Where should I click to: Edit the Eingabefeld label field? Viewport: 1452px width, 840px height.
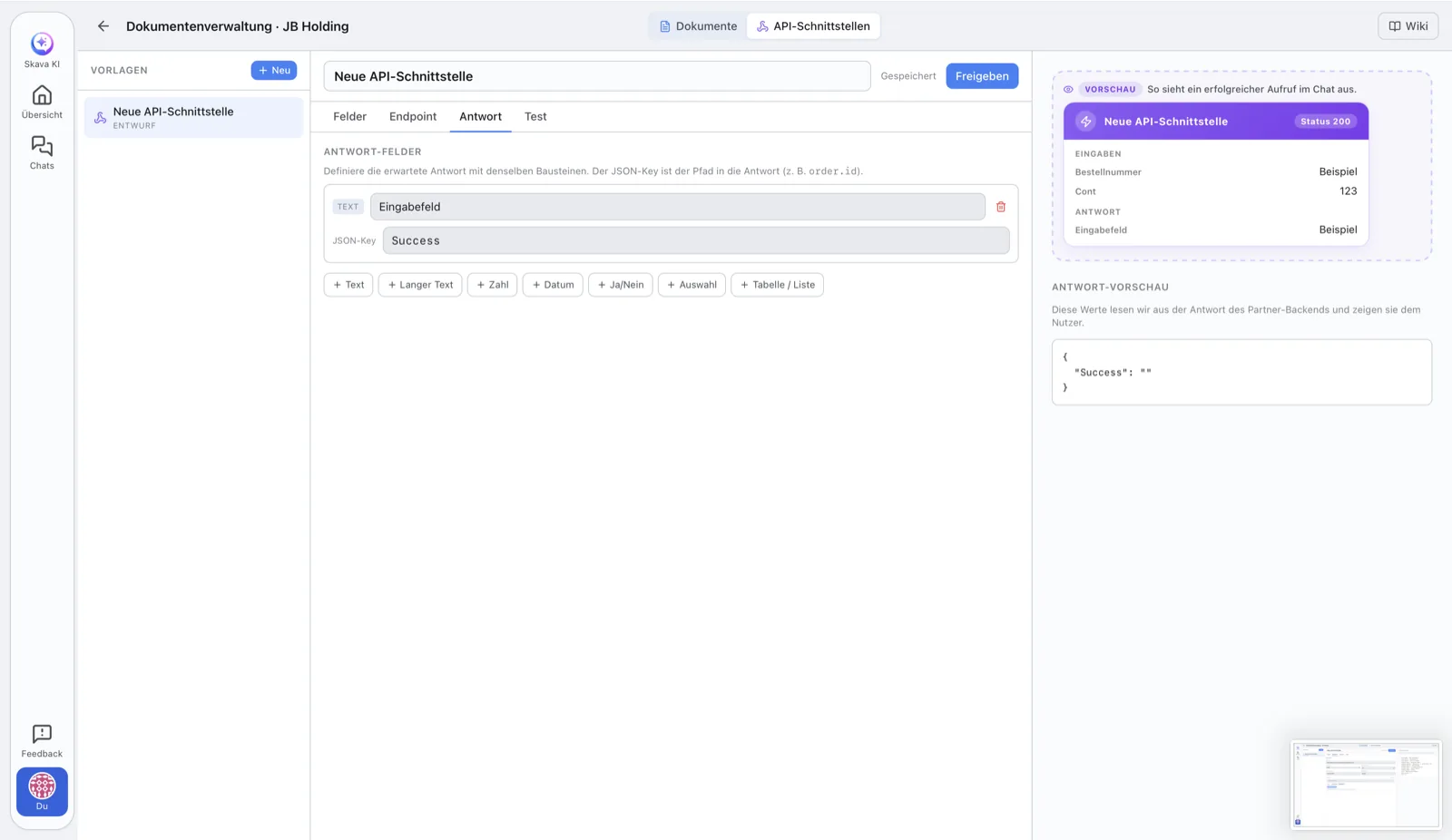677,207
